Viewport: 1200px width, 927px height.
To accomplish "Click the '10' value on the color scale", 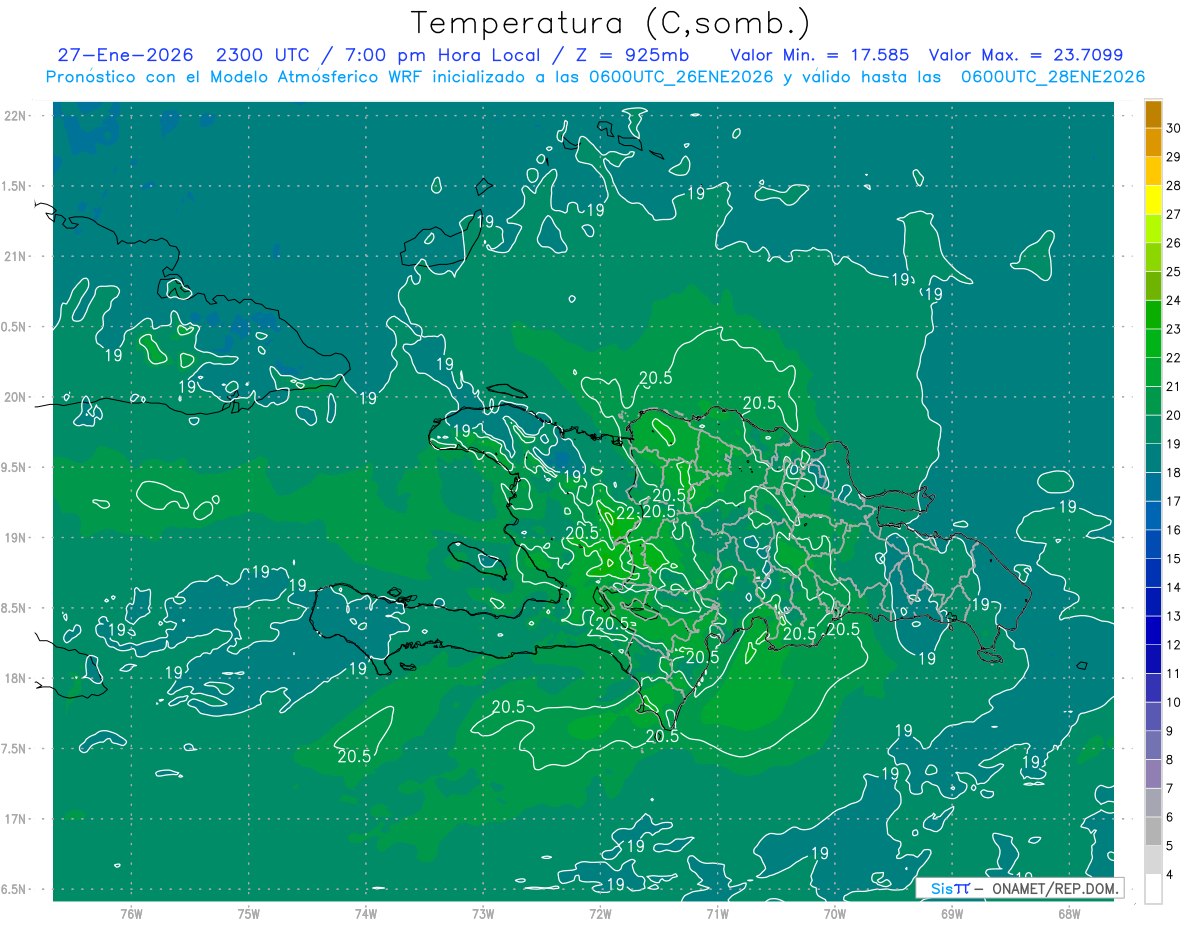I will pos(1175,702).
